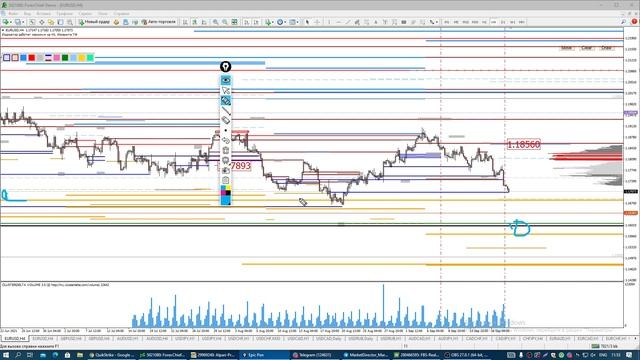Open the Templates dropdown
The height and width of the screenshot is (360, 640).
pos(293,22)
